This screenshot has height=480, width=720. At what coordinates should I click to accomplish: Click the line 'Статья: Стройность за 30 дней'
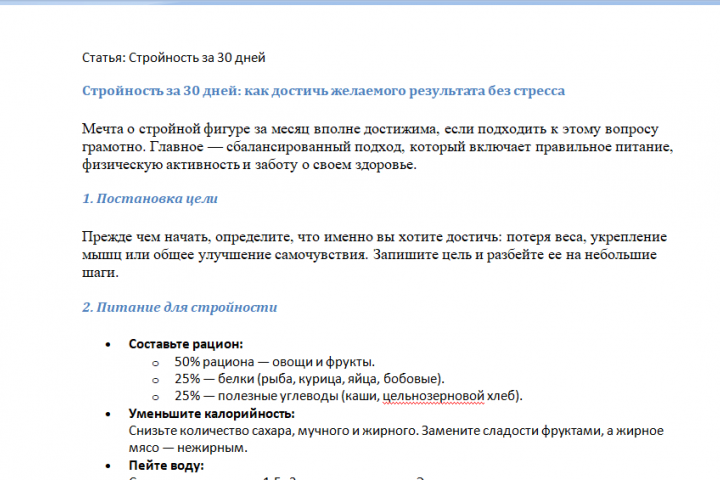tap(174, 57)
